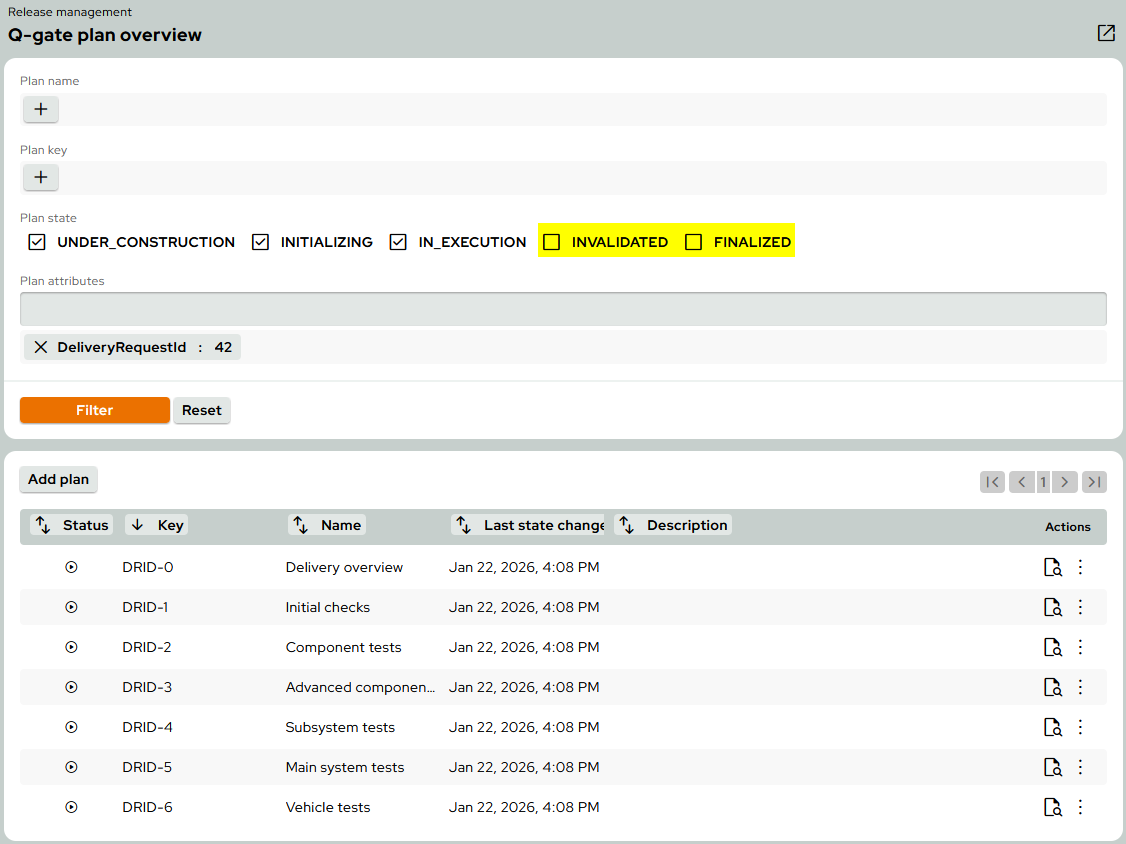Open Q-gate plan overview in new window
This screenshot has width=1126, height=844.
coord(1105,33)
